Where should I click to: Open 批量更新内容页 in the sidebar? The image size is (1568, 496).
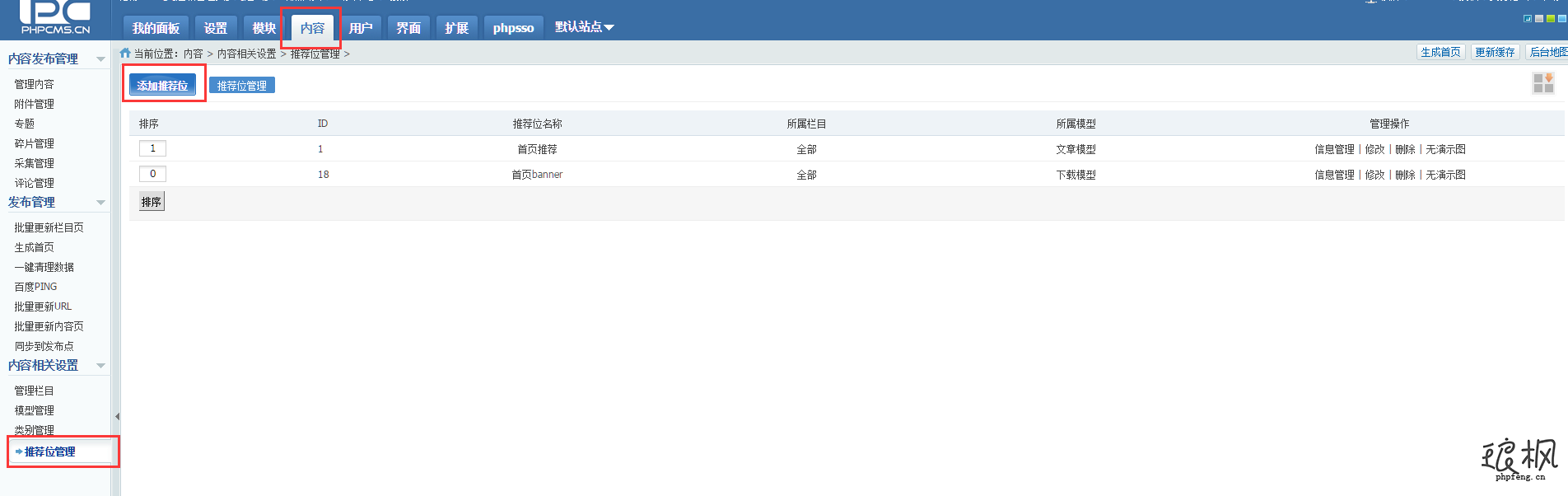click(49, 326)
